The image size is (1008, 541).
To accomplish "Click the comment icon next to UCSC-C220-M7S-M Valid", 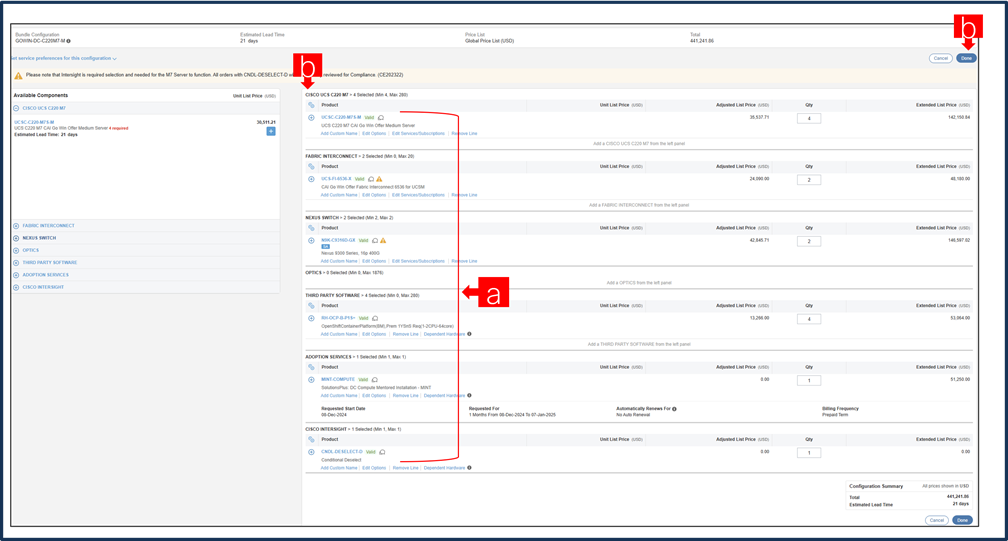I will (x=381, y=118).
